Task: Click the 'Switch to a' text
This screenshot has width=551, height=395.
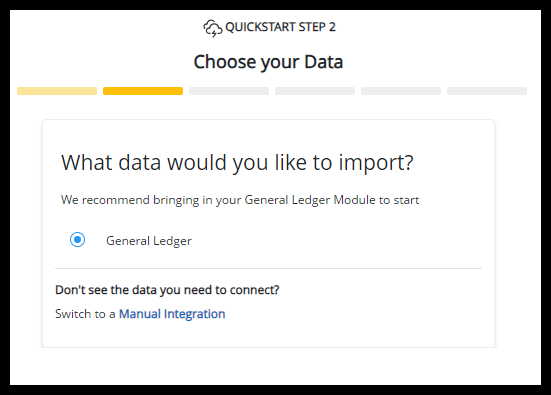Action: pyautogui.click(x=85, y=314)
